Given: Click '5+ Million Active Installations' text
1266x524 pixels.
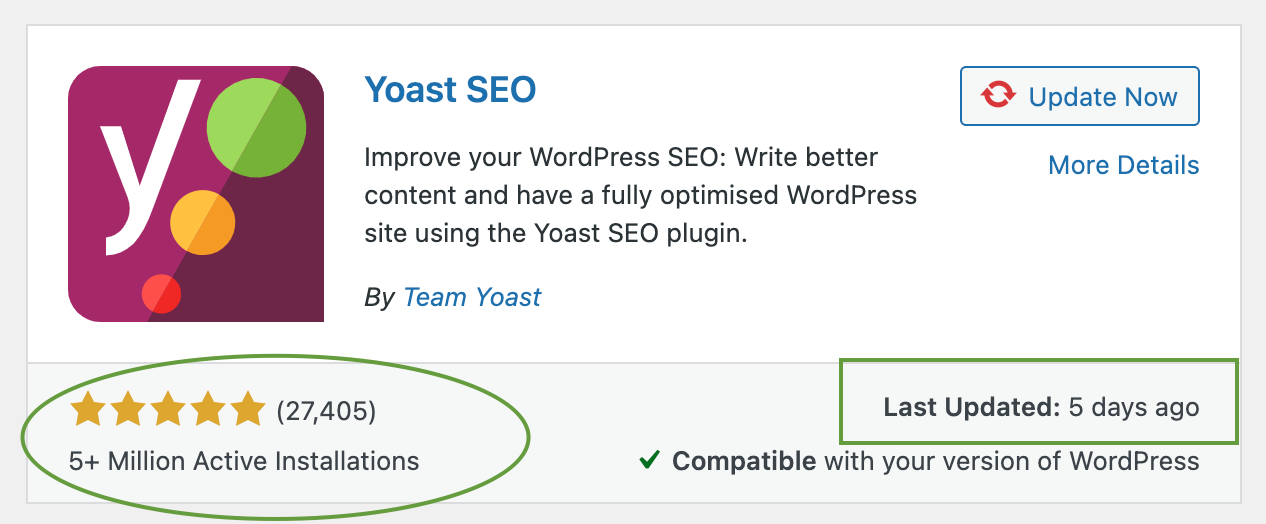Looking at the screenshot, I should coord(244,461).
